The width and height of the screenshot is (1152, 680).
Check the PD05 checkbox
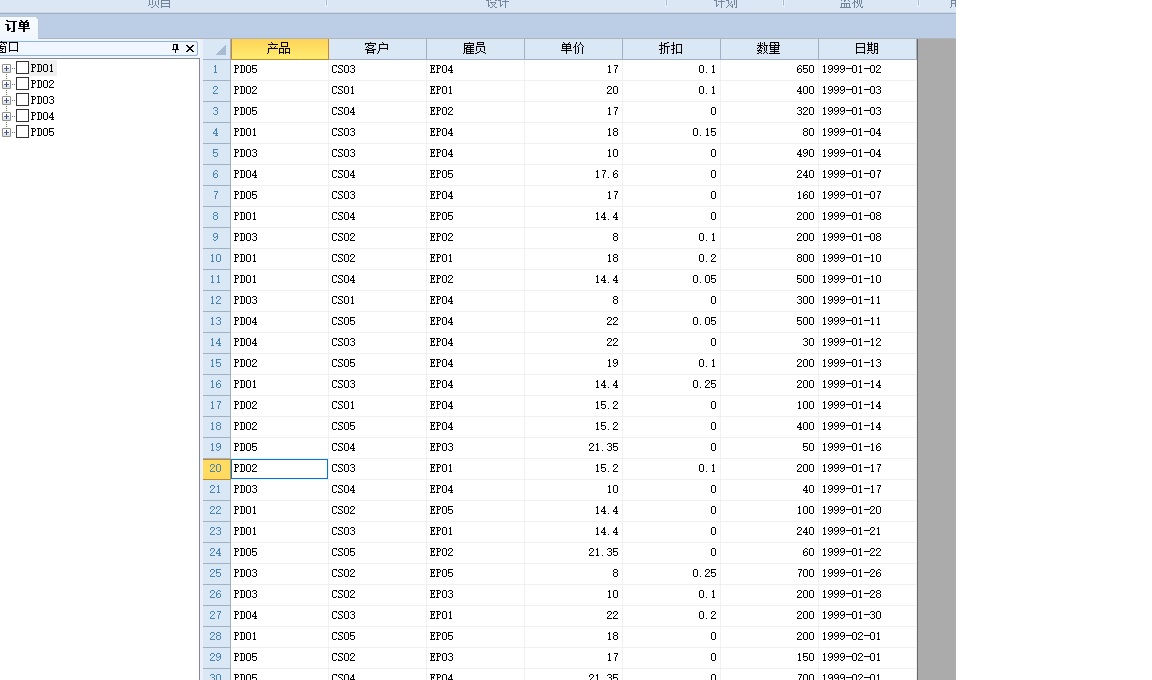tap(23, 132)
